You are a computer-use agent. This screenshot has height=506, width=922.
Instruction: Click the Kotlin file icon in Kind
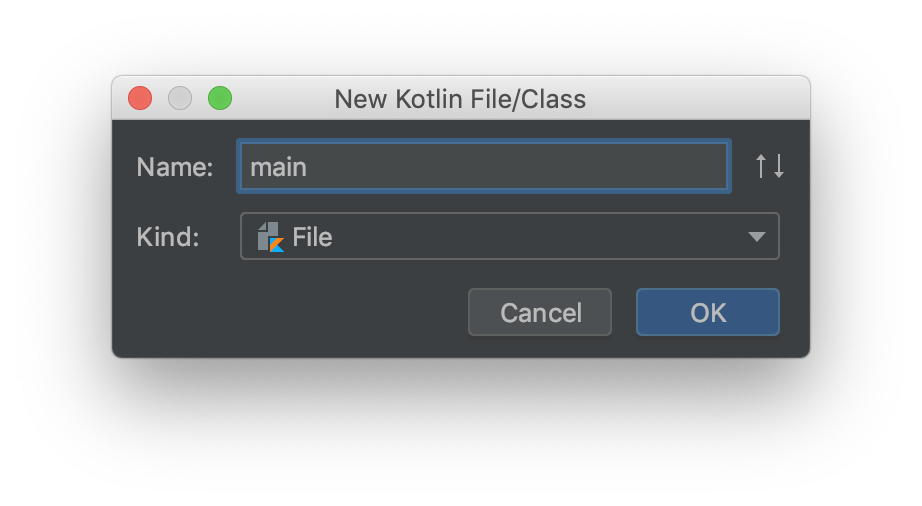(270, 237)
